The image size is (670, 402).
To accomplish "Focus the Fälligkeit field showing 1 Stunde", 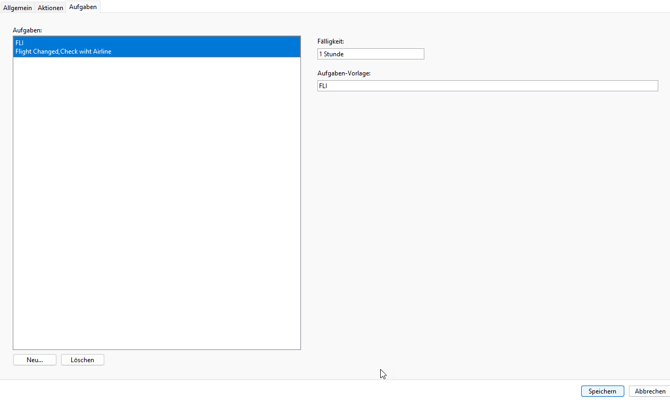I will pyautogui.click(x=370, y=54).
